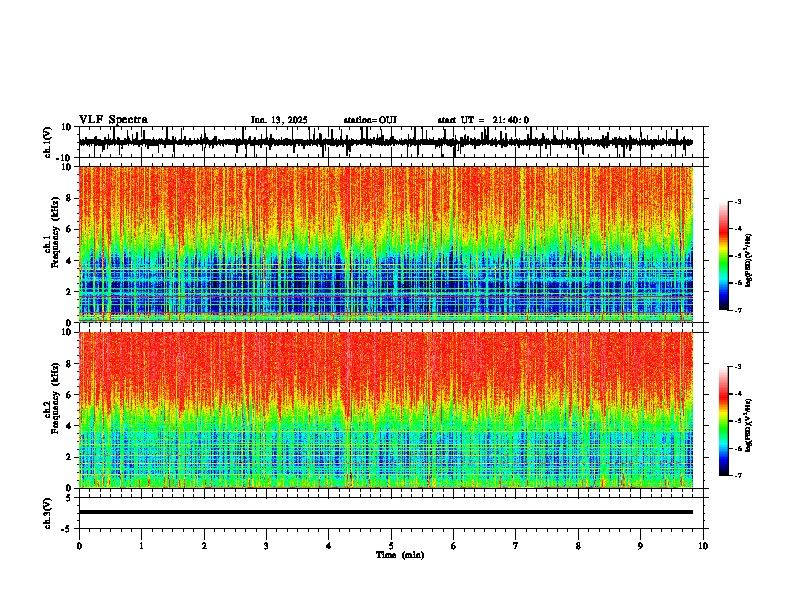Click the "-3" label on ch.2 color bar
The height and width of the screenshot is (612, 792).
(737, 367)
